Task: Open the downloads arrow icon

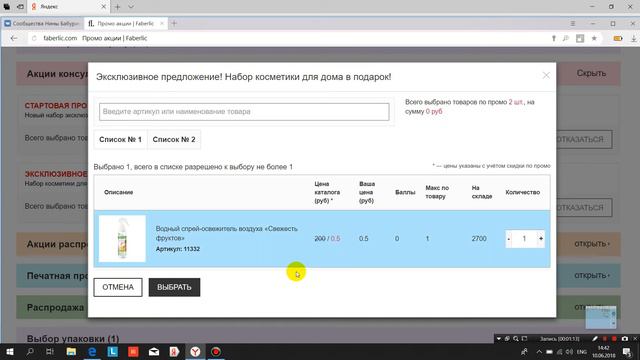Action: [633, 38]
